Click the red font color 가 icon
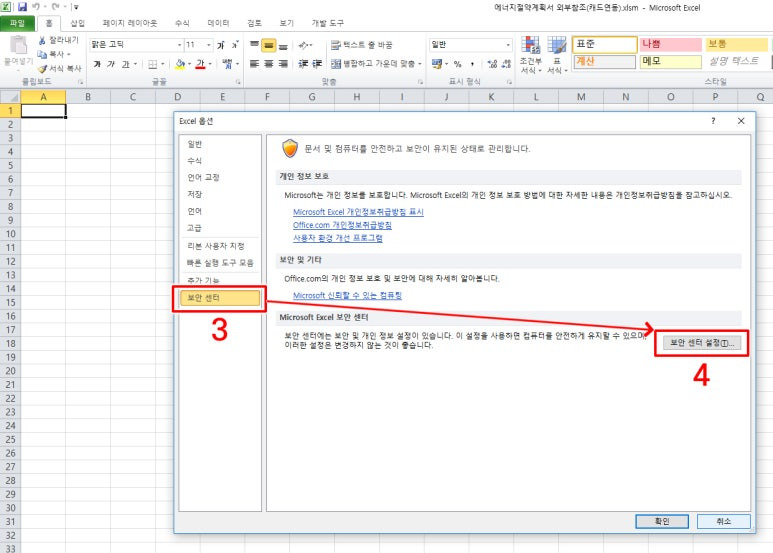Viewport: 773px width, 553px height. pos(200,64)
